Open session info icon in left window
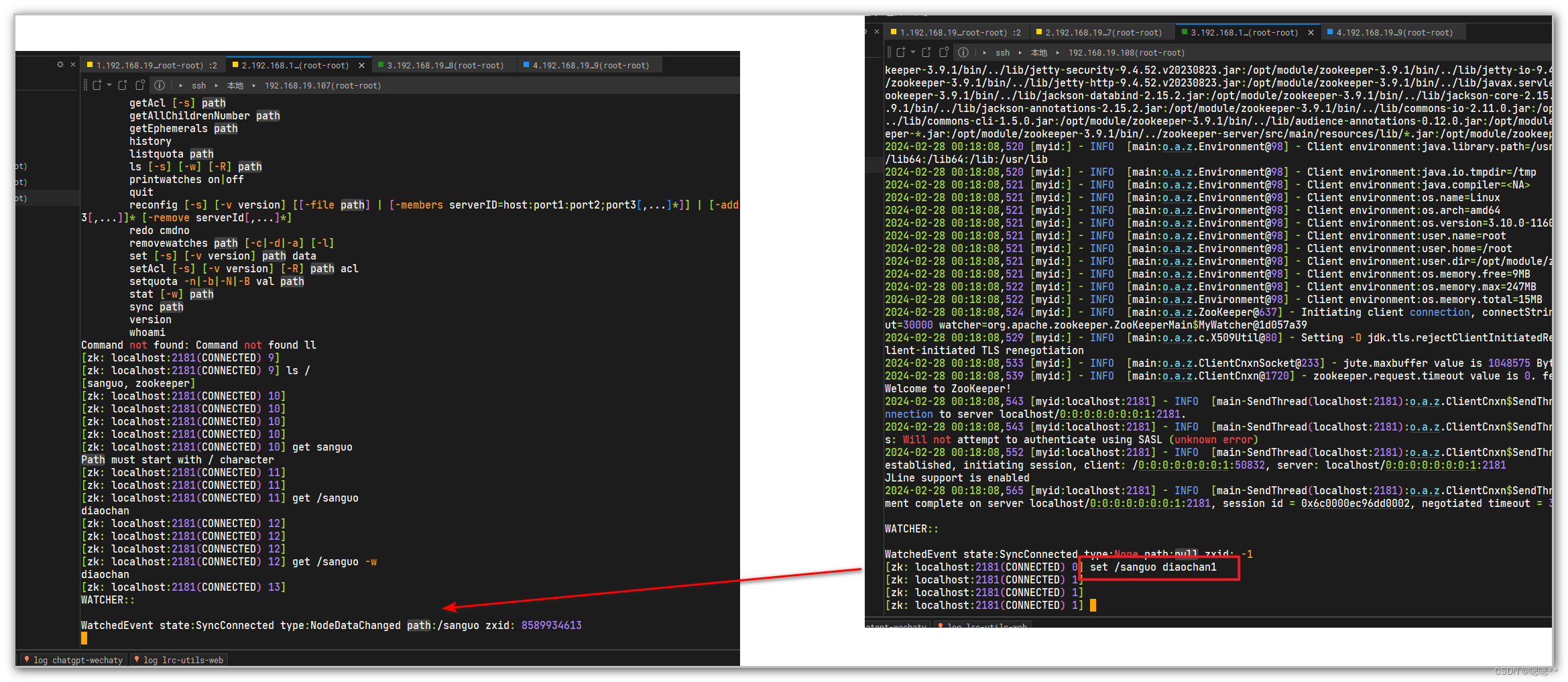The width and height of the screenshot is (1568, 682). [160, 85]
